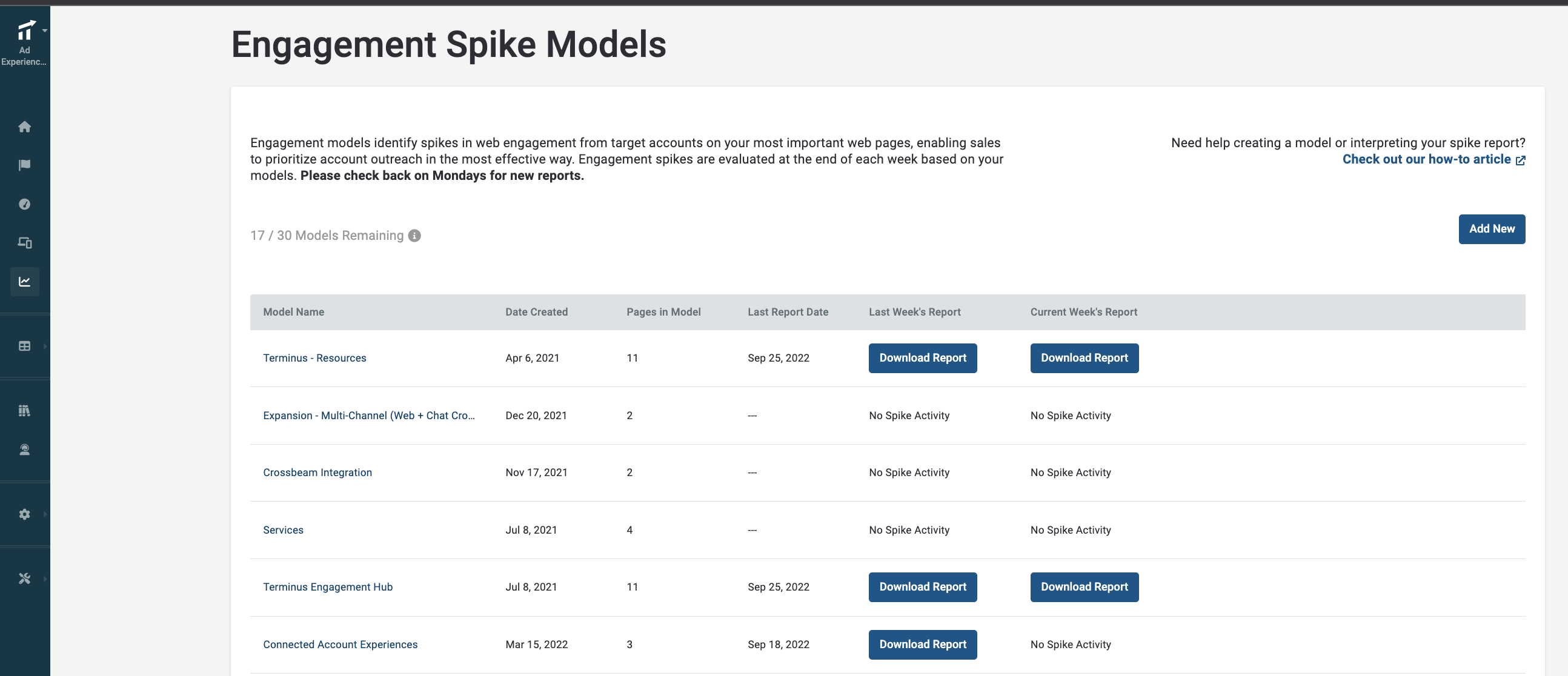
Task: Click Last Week's No Spike Activity for Services
Action: pos(909,530)
